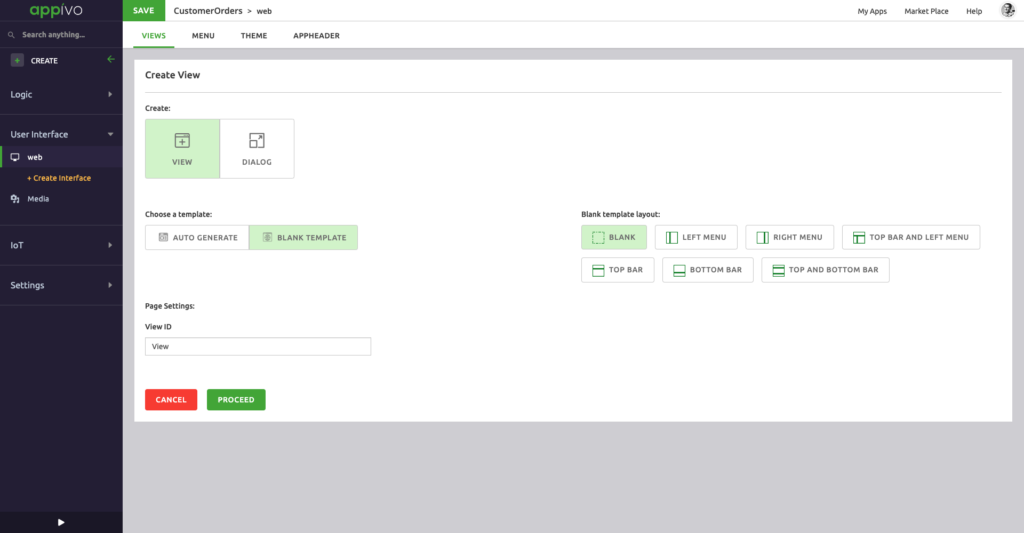Open the user avatar menu
This screenshot has width=1024, height=533.
click(1008, 10)
